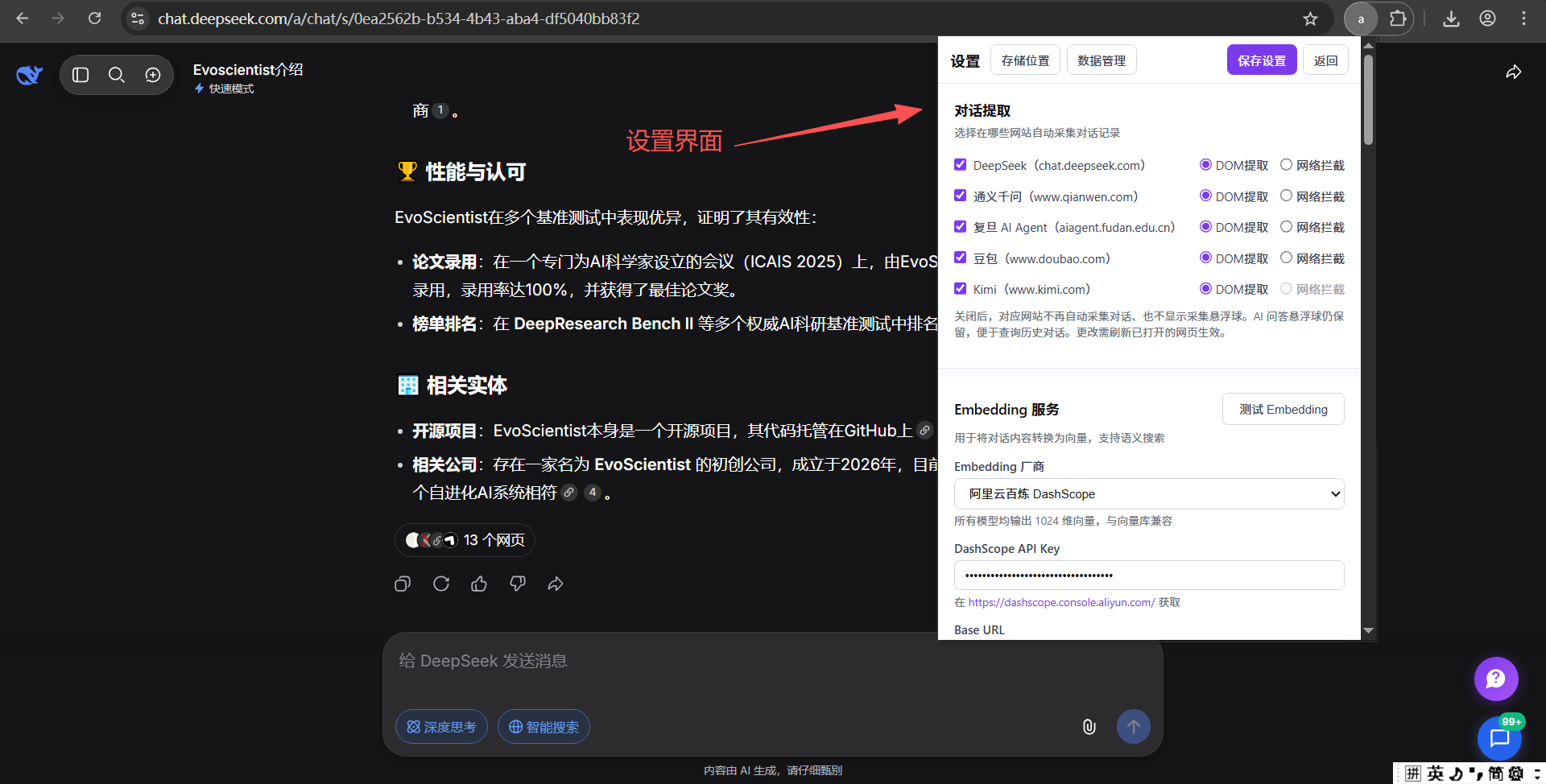This screenshot has width=1546, height=784.
Task: Go back in browser history
Action: coord(23,19)
